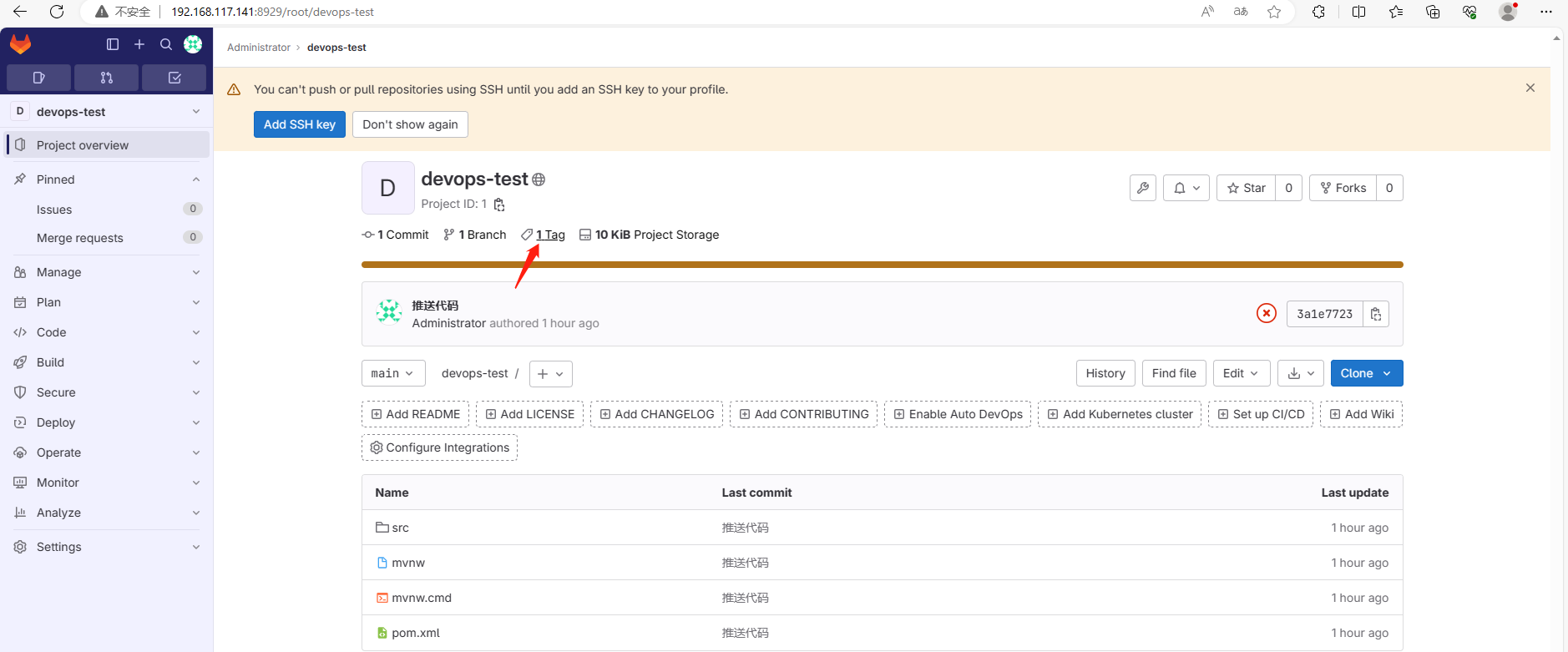Expand the Deploy menu
Image resolution: width=1568 pixels, height=652 pixels.
(x=107, y=422)
